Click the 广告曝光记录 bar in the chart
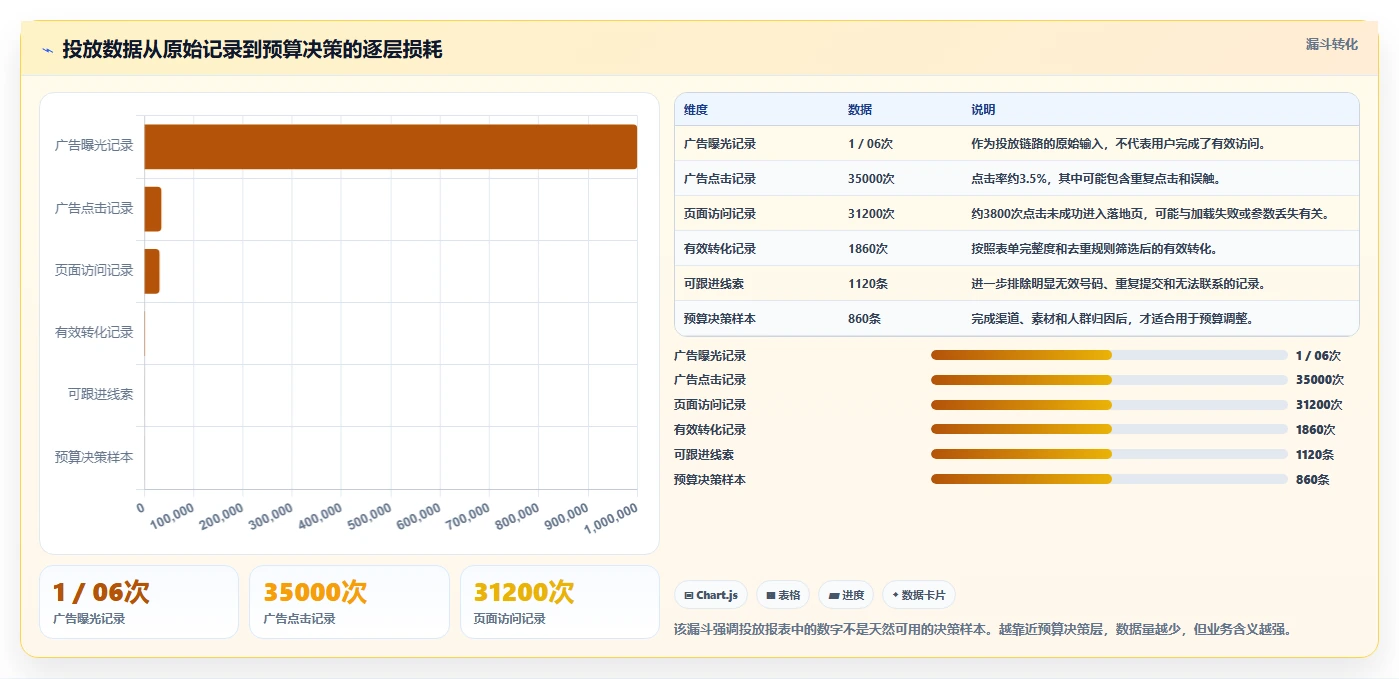This screenshot has width=1399, height=679. (x=390, y=147)
